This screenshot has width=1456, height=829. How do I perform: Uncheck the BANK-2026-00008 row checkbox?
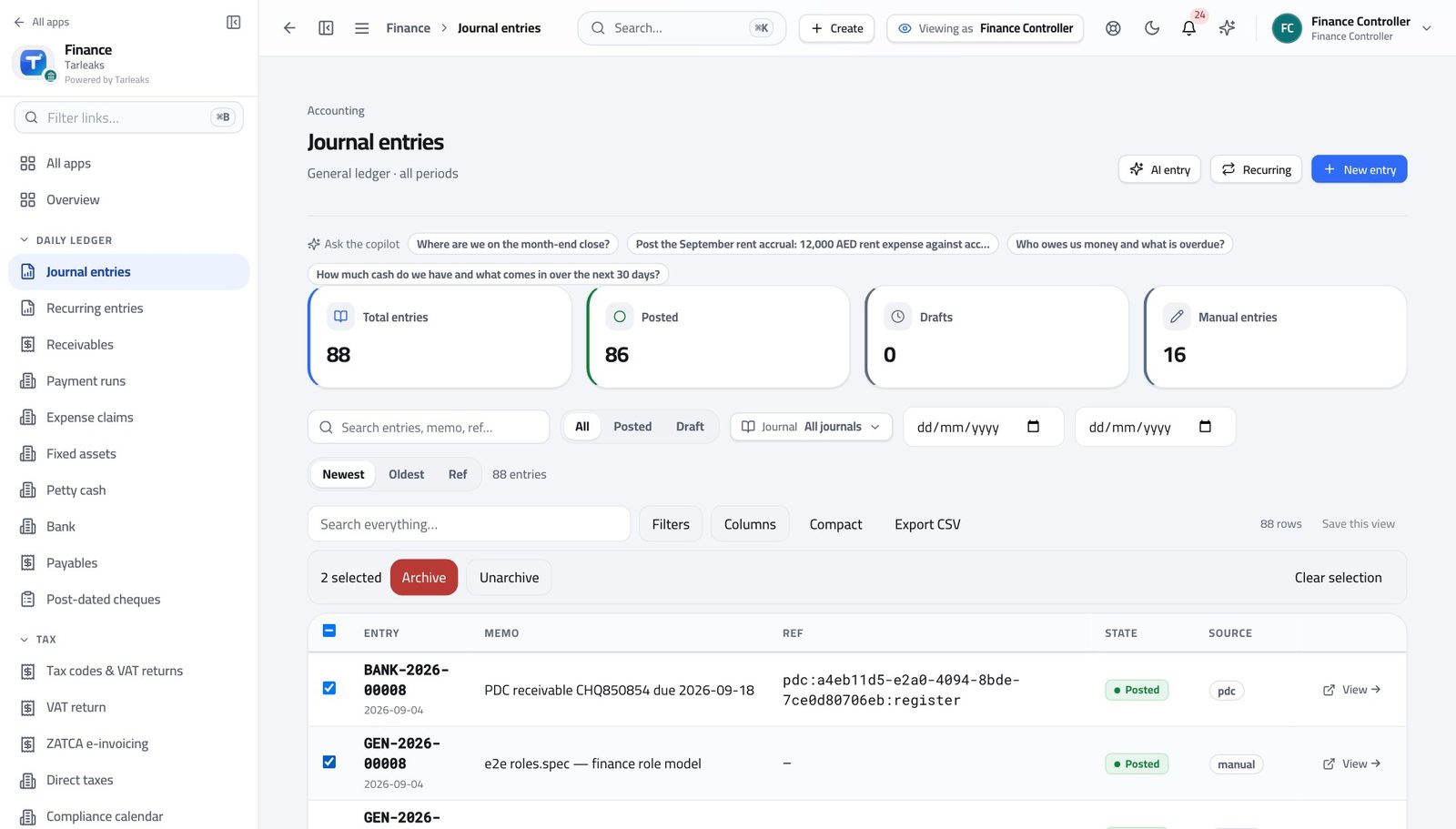click(x=329, y=688)
